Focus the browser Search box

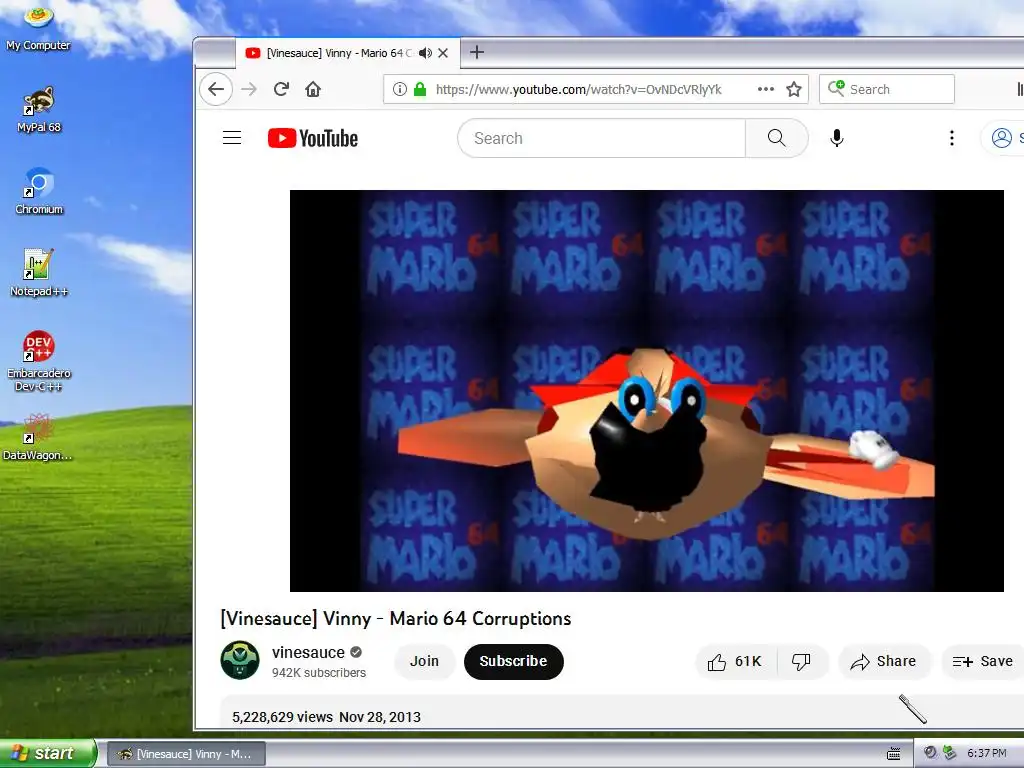pos(887,89)
